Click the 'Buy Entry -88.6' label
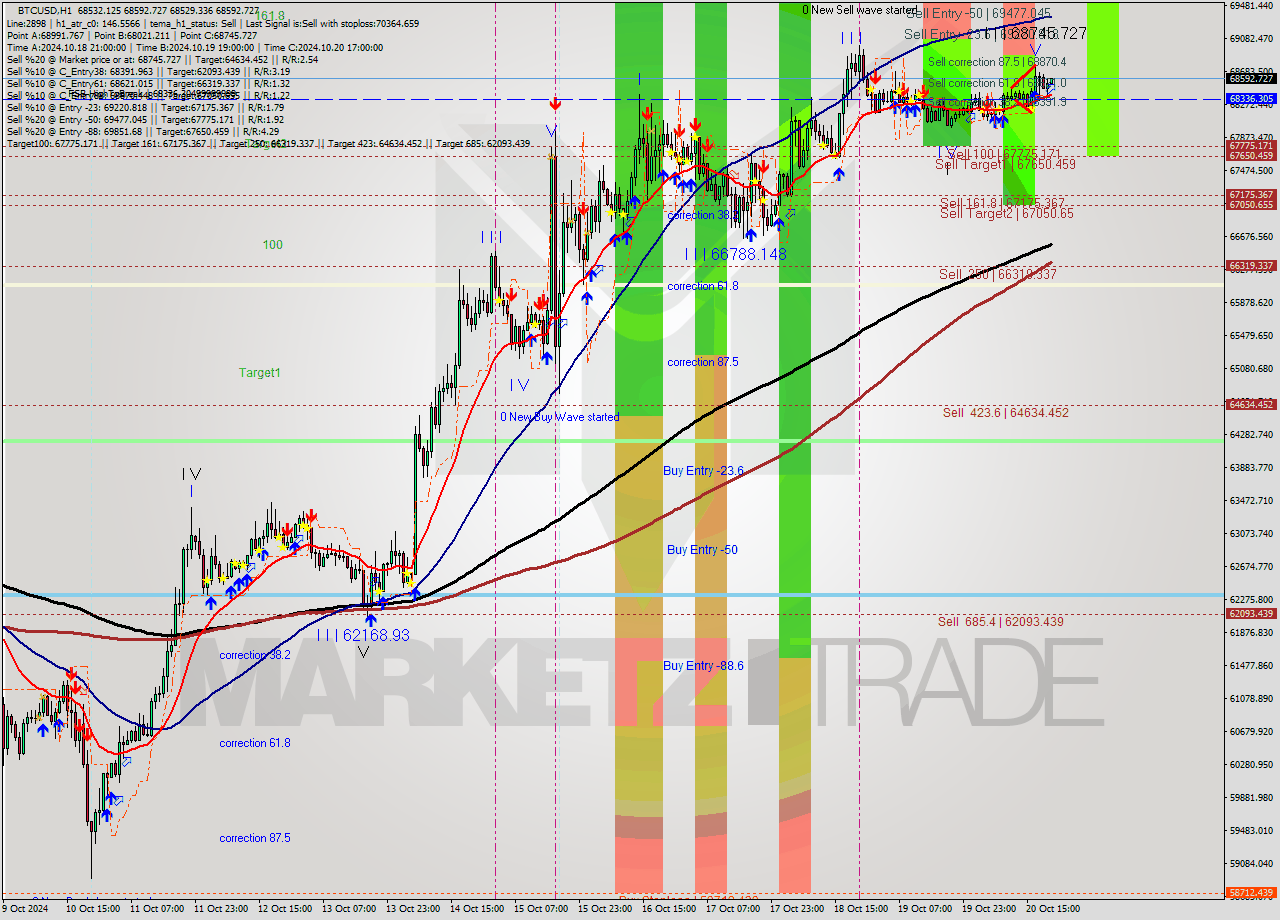Viewport: 1280px width, 920px height. click(703, 665)
